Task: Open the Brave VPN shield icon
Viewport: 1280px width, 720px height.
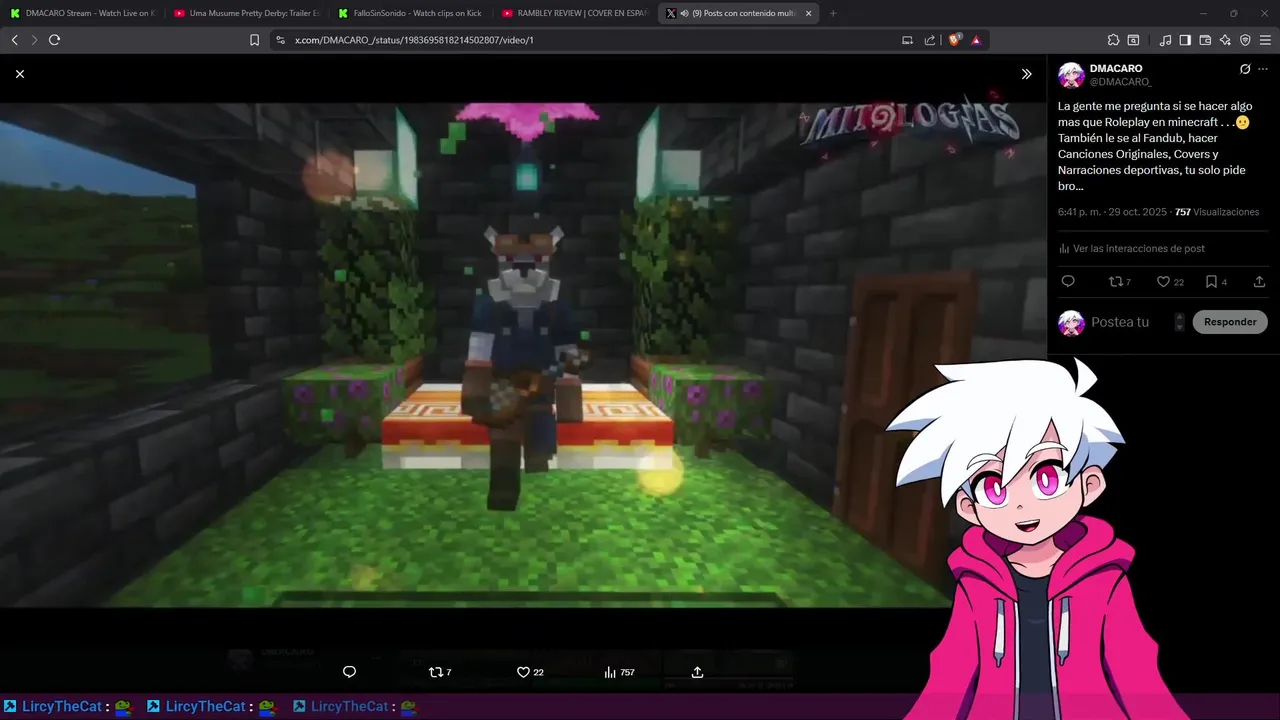Action: tap(1245, 40)
